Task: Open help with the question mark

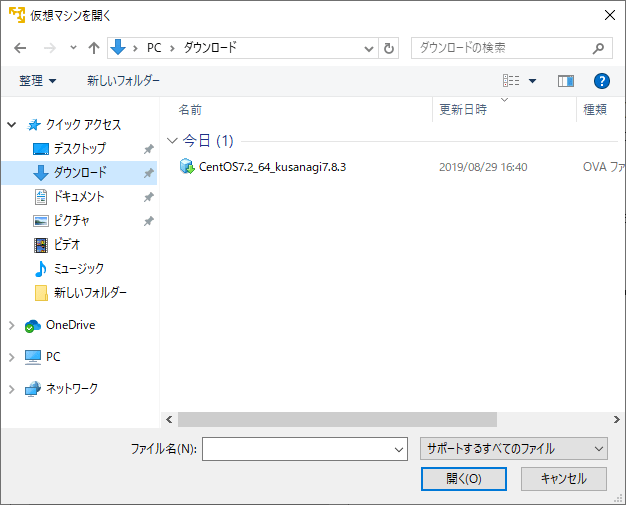Action: coord(602,81)
